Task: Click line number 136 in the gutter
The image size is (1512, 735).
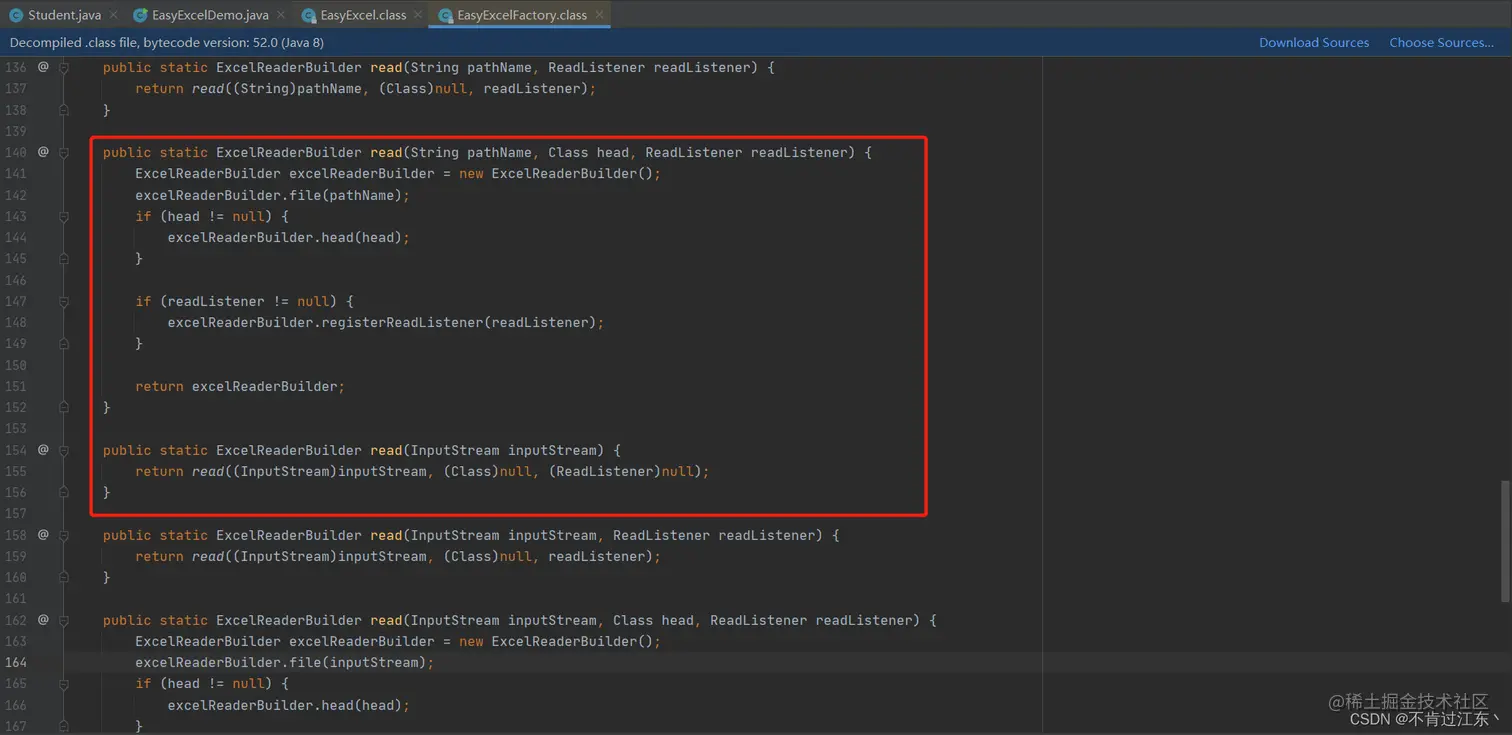Action: coord(15,67)
